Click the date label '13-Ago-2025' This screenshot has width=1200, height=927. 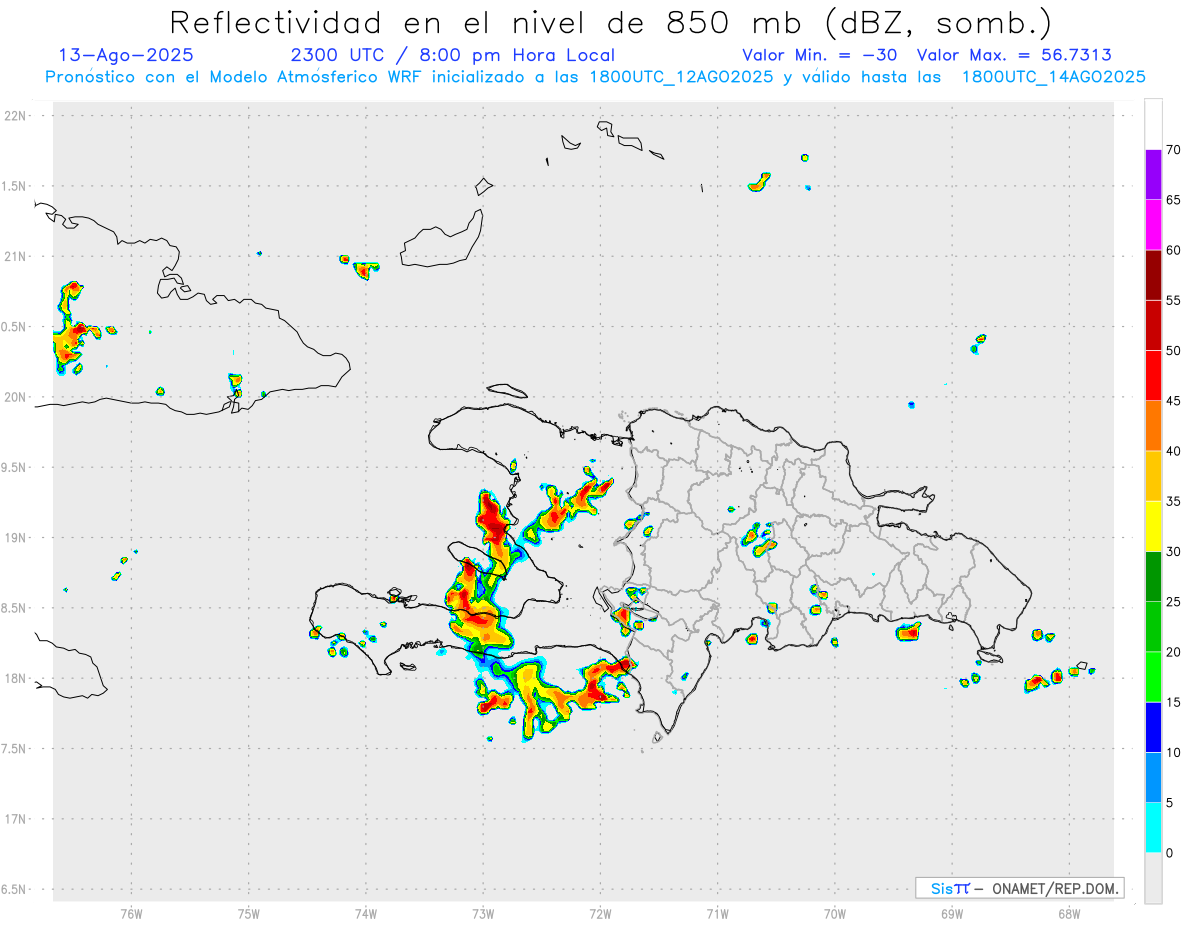pyautogui.click(x=127, y=55)
